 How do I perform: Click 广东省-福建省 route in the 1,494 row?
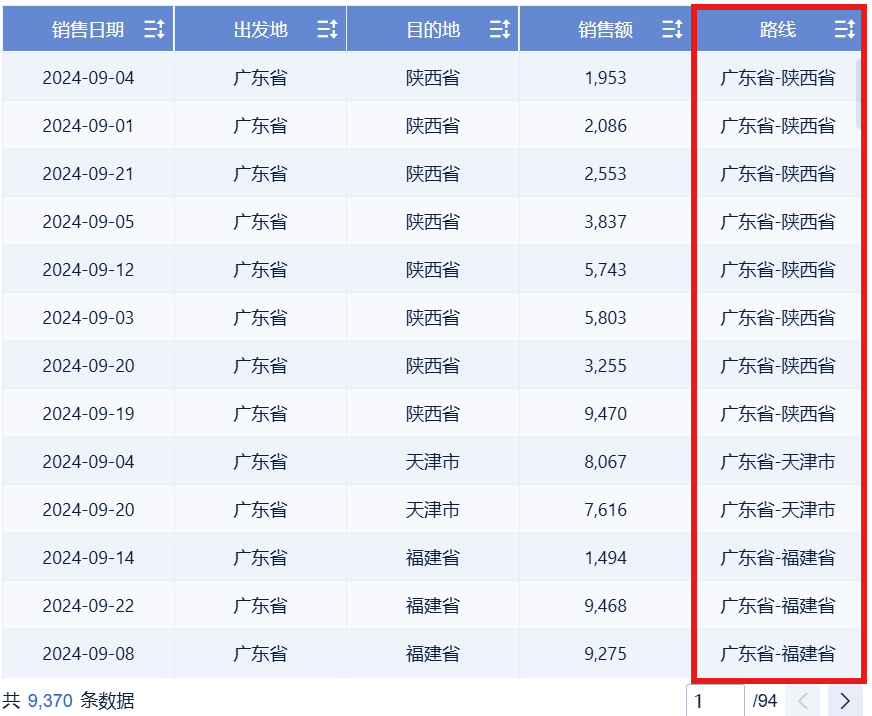pyautogui.click(x=777, y=557)
